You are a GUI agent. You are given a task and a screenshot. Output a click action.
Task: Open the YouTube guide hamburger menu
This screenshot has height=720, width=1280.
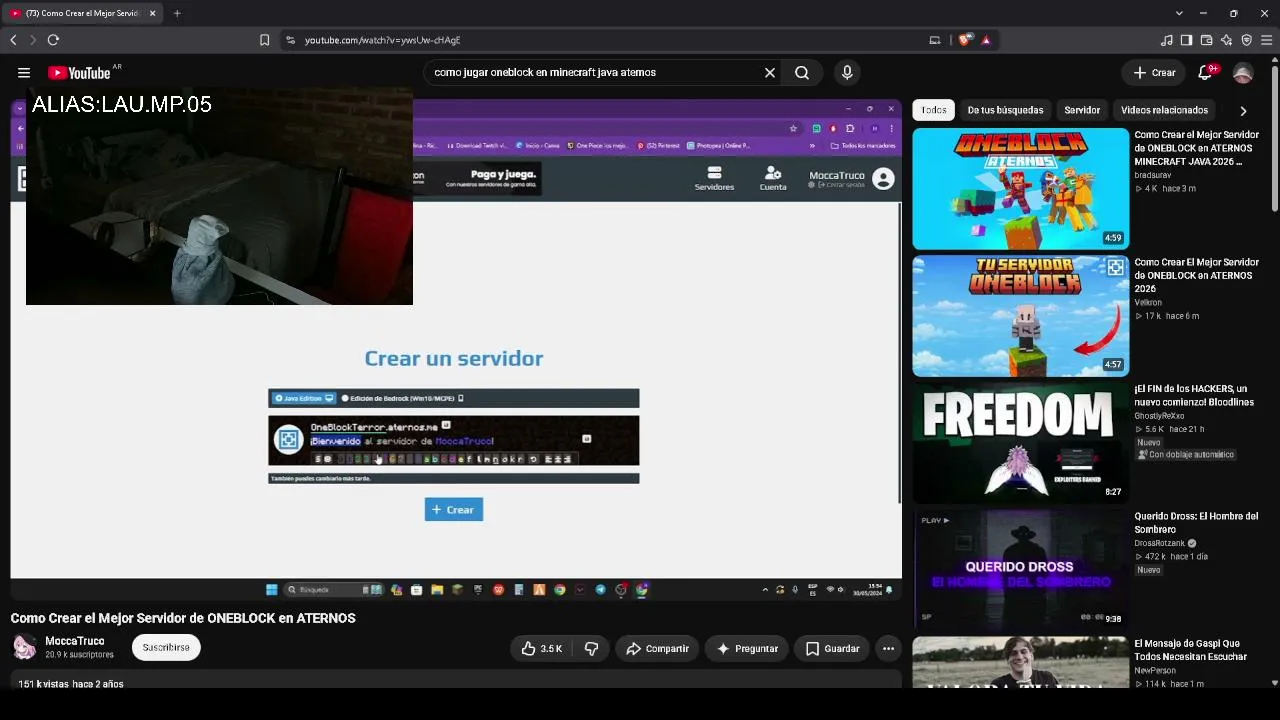click(x=24, y=72)
